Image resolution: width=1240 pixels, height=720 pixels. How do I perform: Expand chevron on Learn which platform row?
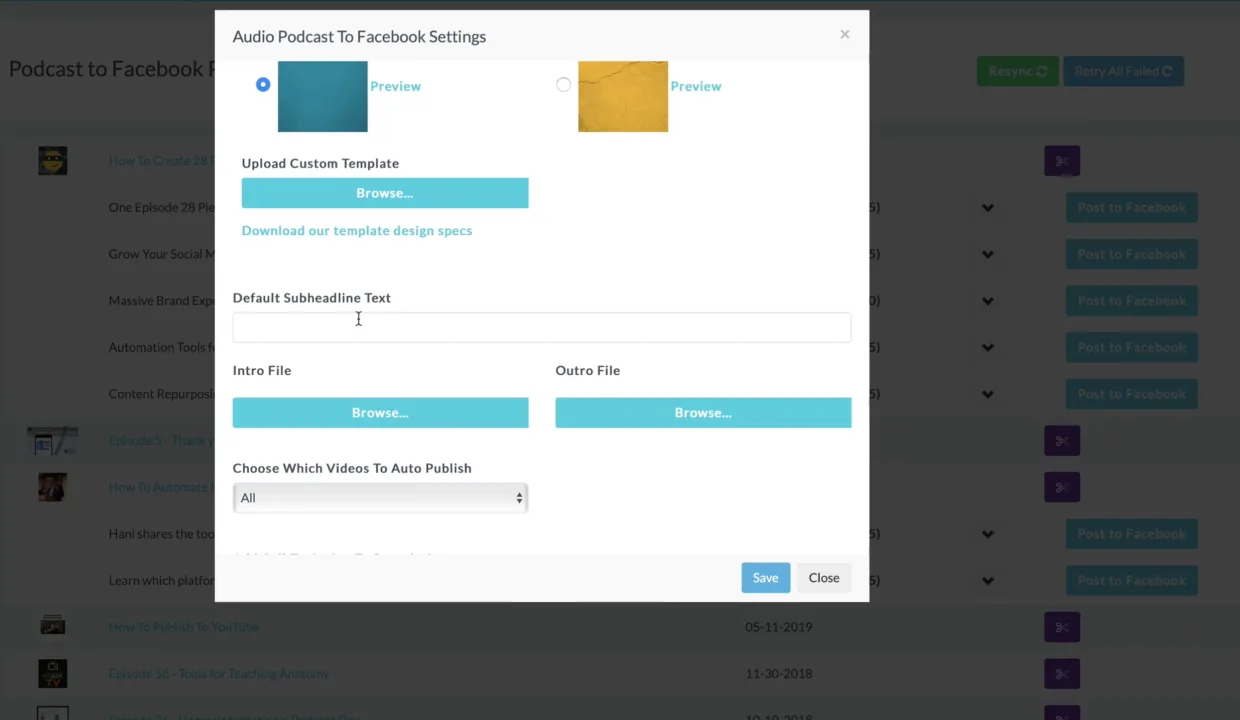[x=988, y=580]
